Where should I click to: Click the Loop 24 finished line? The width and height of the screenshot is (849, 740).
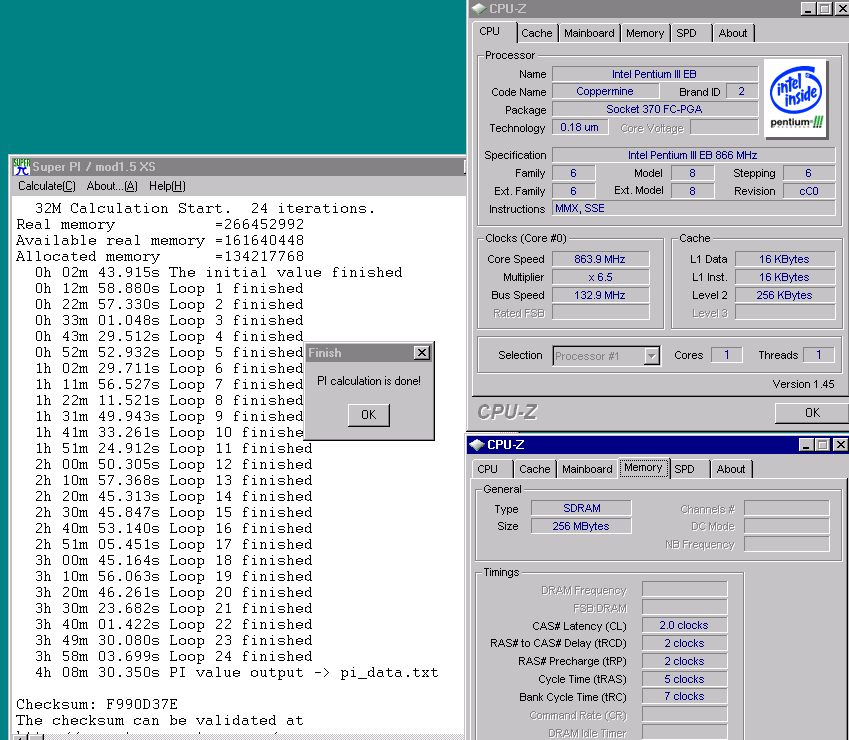(174, 656)
